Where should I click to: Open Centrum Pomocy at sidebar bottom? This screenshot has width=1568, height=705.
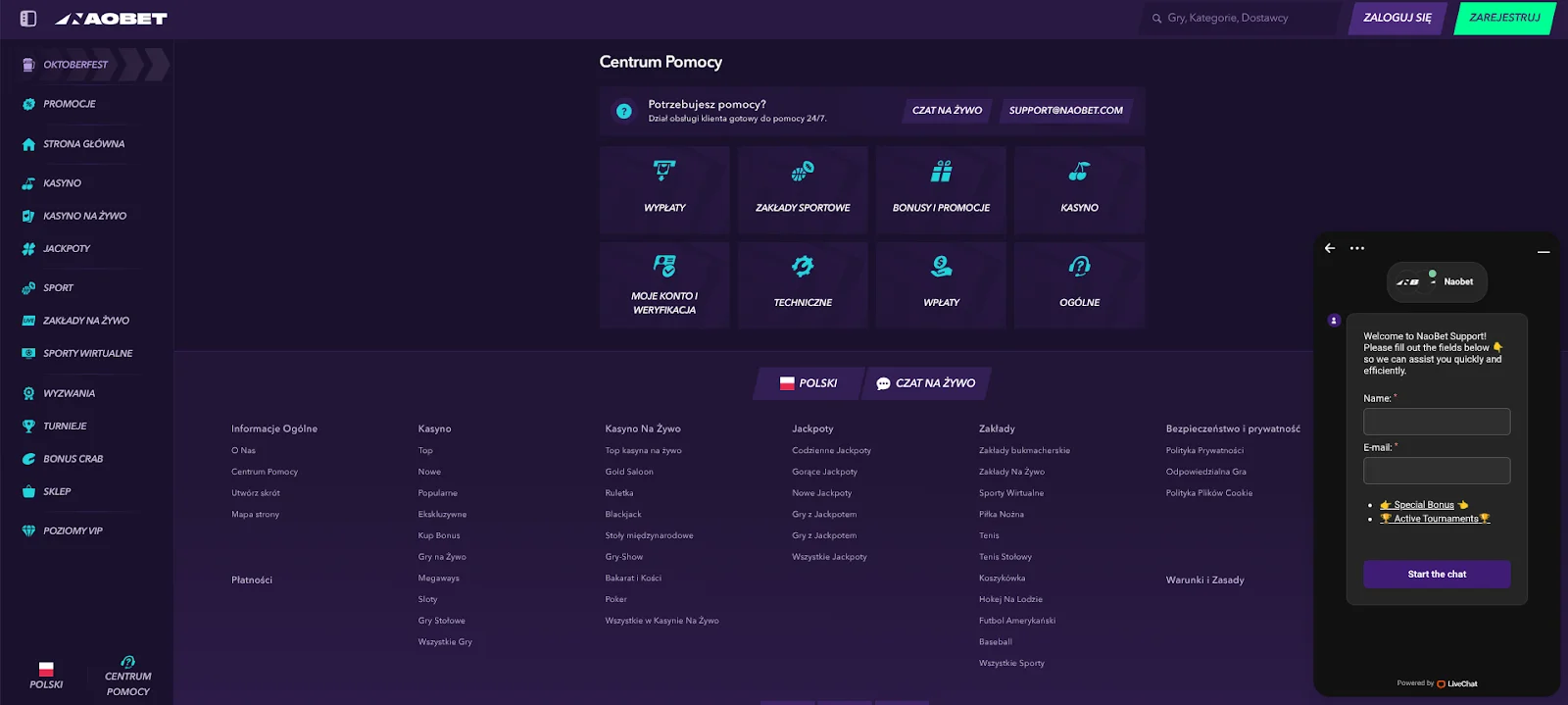point(127,677)
